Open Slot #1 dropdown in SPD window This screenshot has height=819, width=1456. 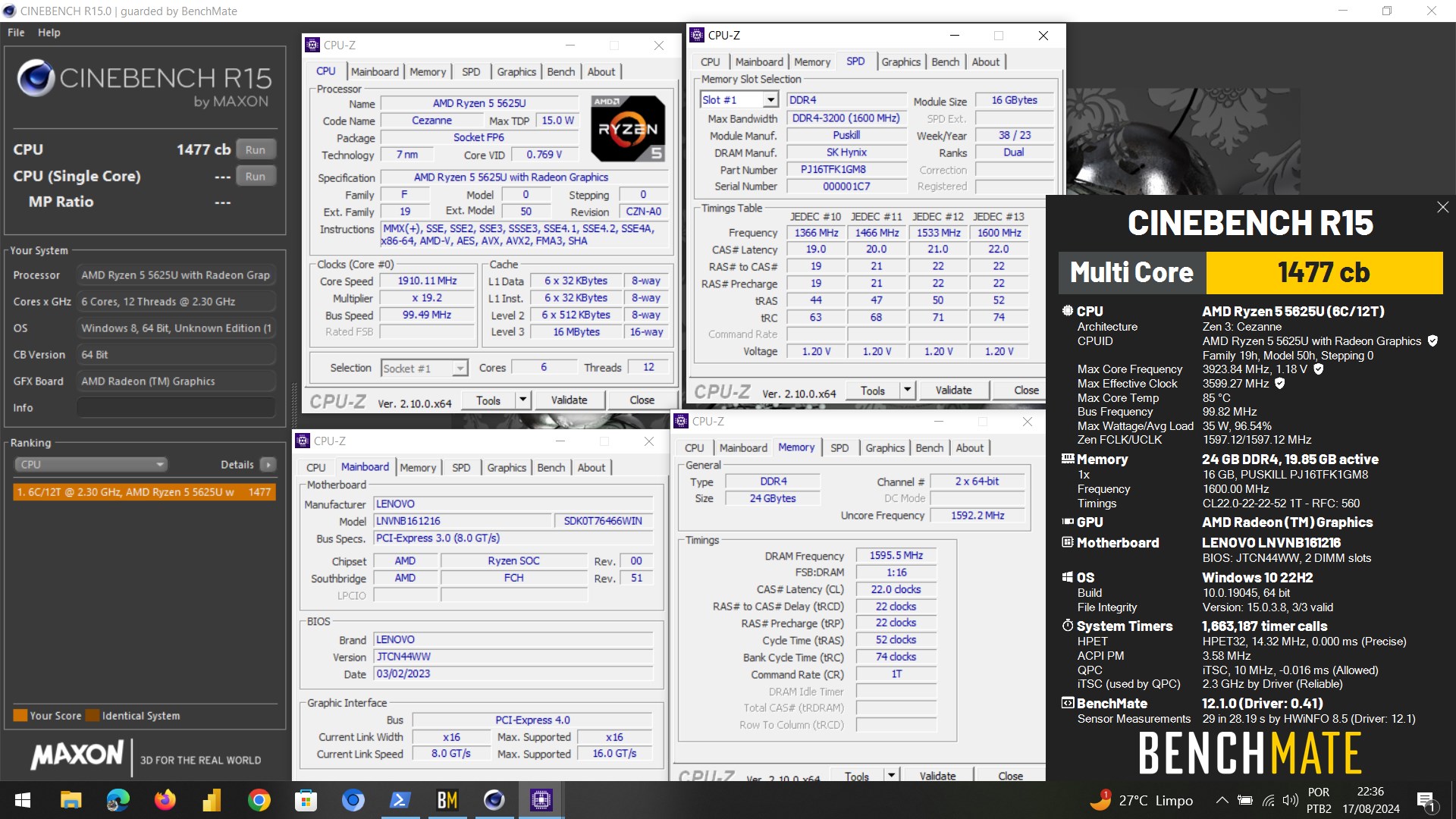[x=770, y=99]
